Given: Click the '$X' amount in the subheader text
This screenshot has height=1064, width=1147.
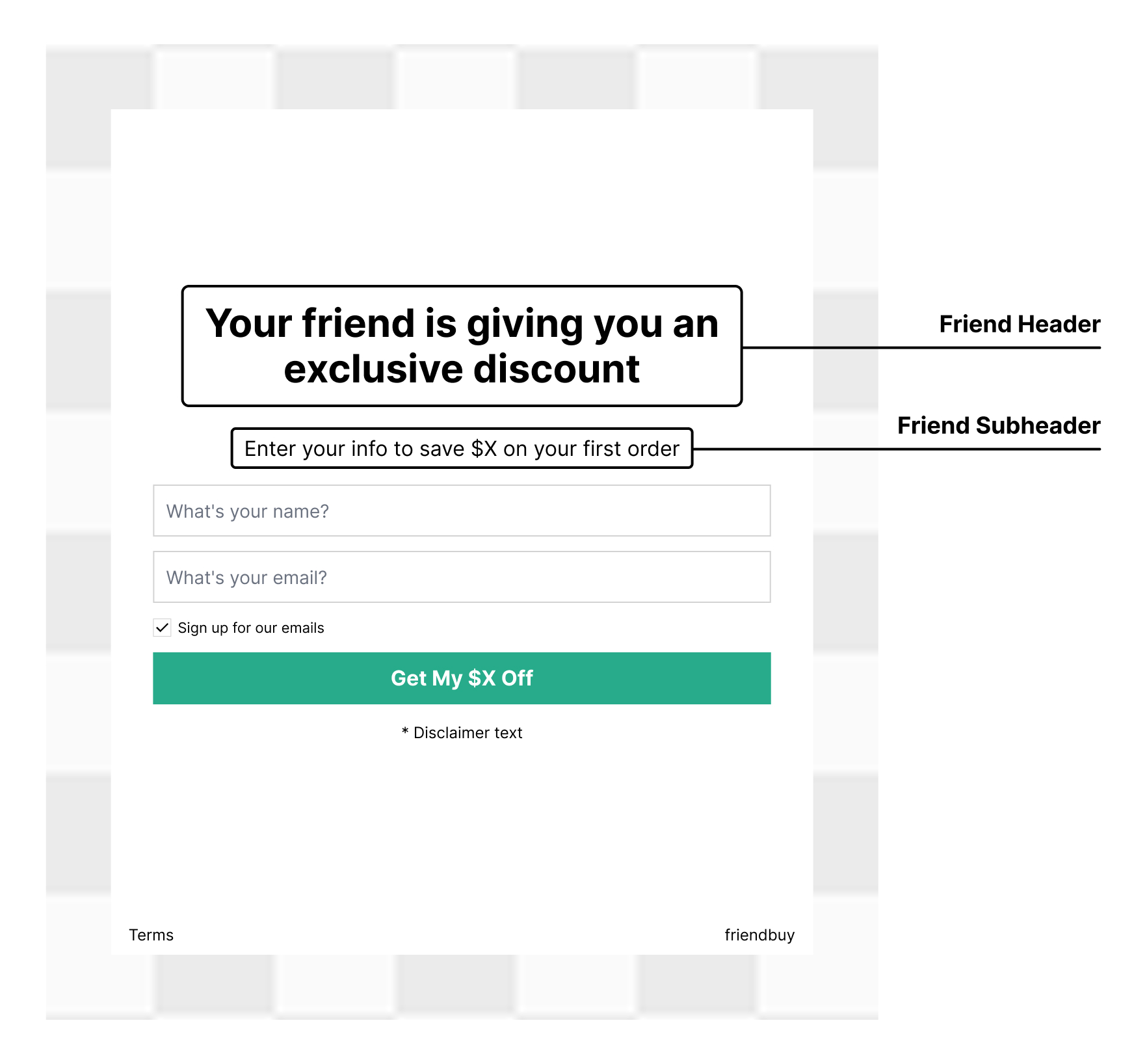Looking at the screenshot, I should click(x=484, y=449).
